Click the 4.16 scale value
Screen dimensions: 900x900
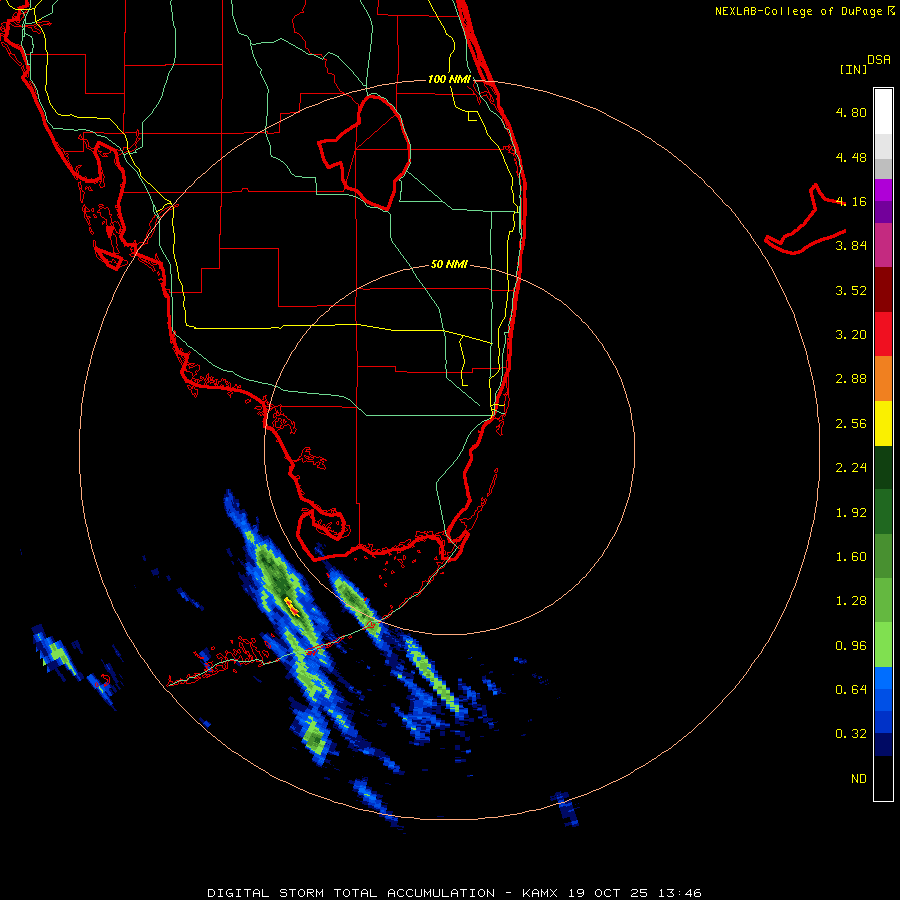[851, 201]
